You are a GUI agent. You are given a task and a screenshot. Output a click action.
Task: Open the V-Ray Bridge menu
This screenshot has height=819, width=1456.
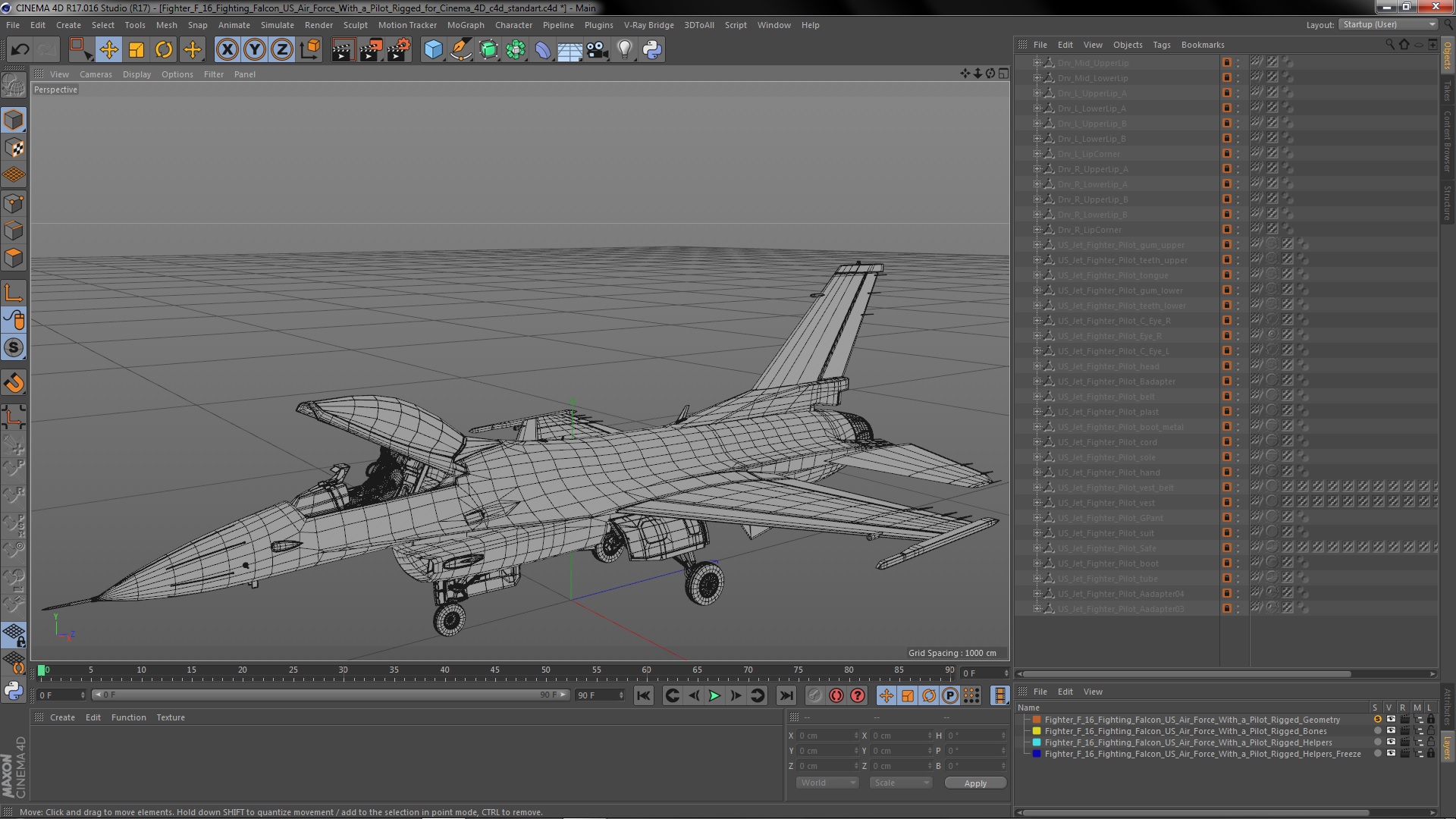coord(648,25)
